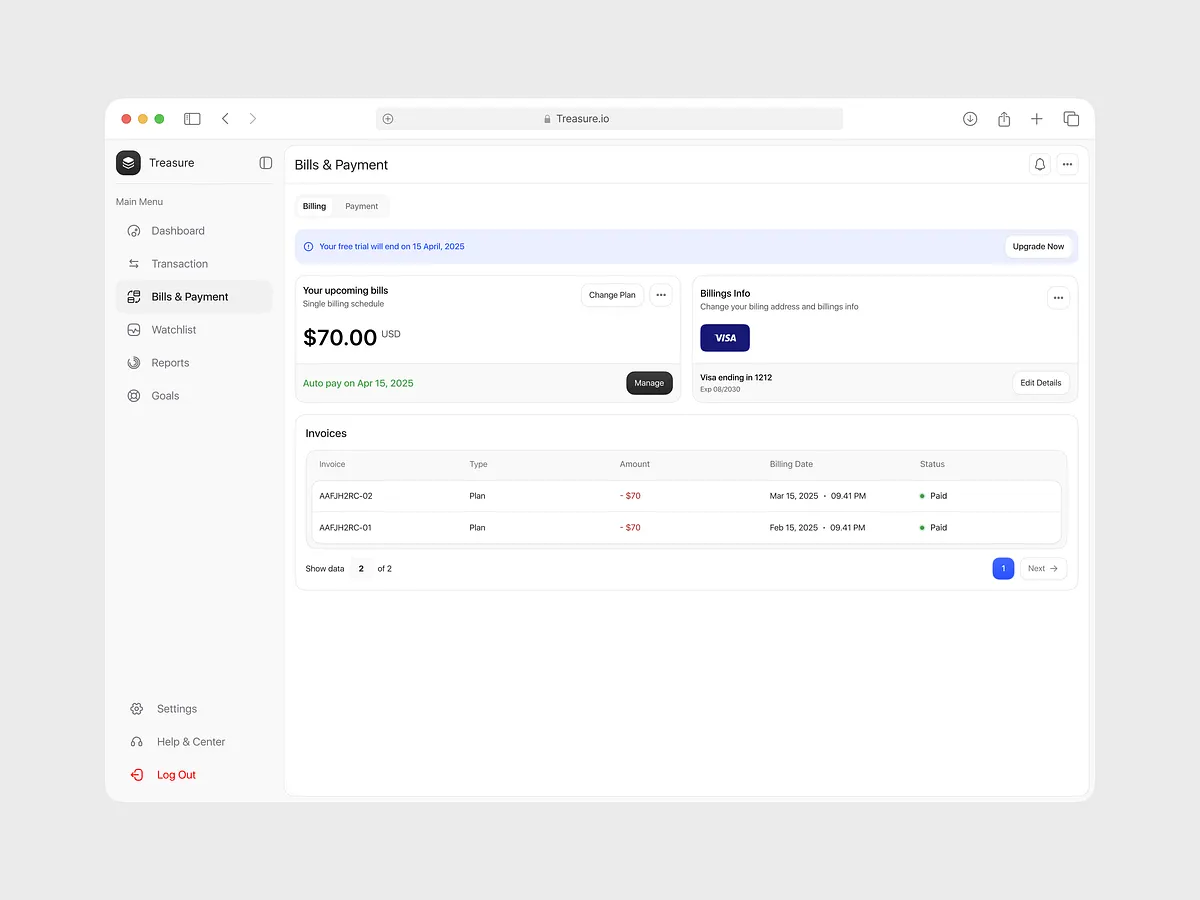
Task: Open the Watchlist icon in sidebar
Action: [x=134, y=329]
